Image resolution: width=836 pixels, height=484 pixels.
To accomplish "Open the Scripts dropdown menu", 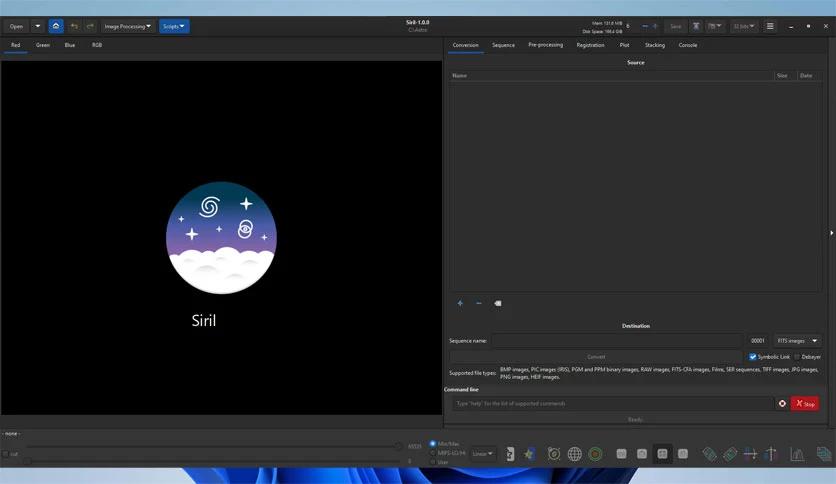I will (x=174, y=26).
